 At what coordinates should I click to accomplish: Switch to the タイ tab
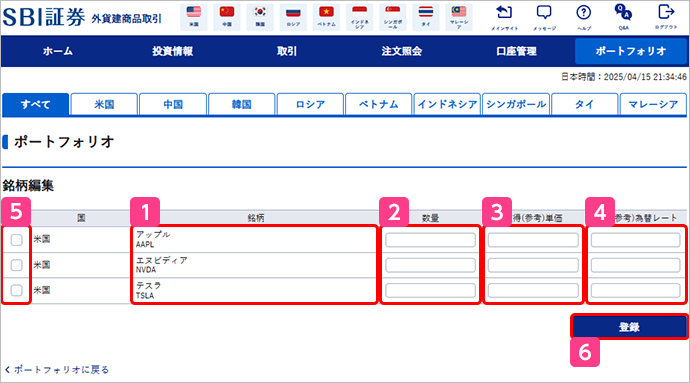(585, 104)
